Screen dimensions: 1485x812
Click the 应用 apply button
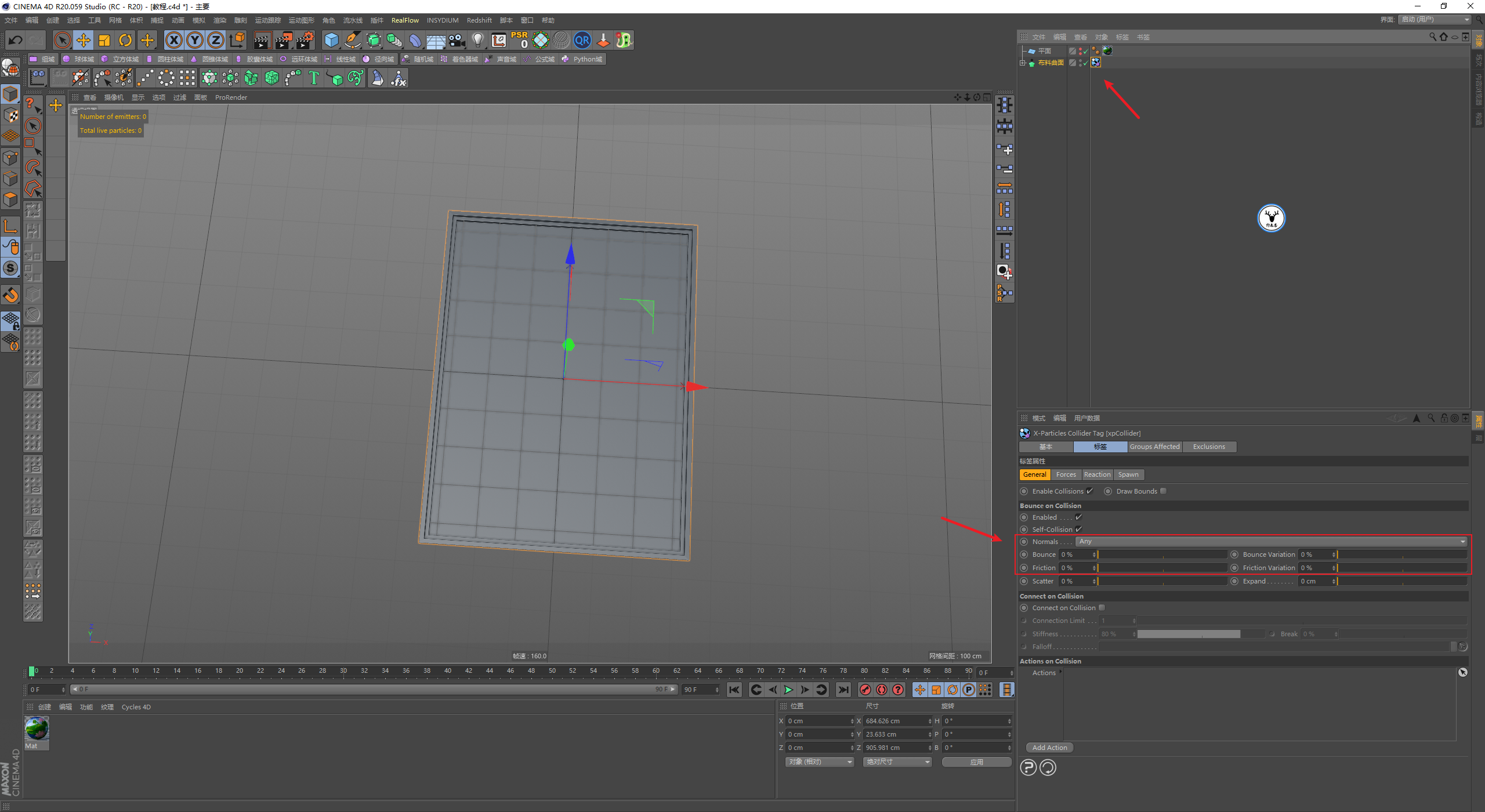coord(976,762)
